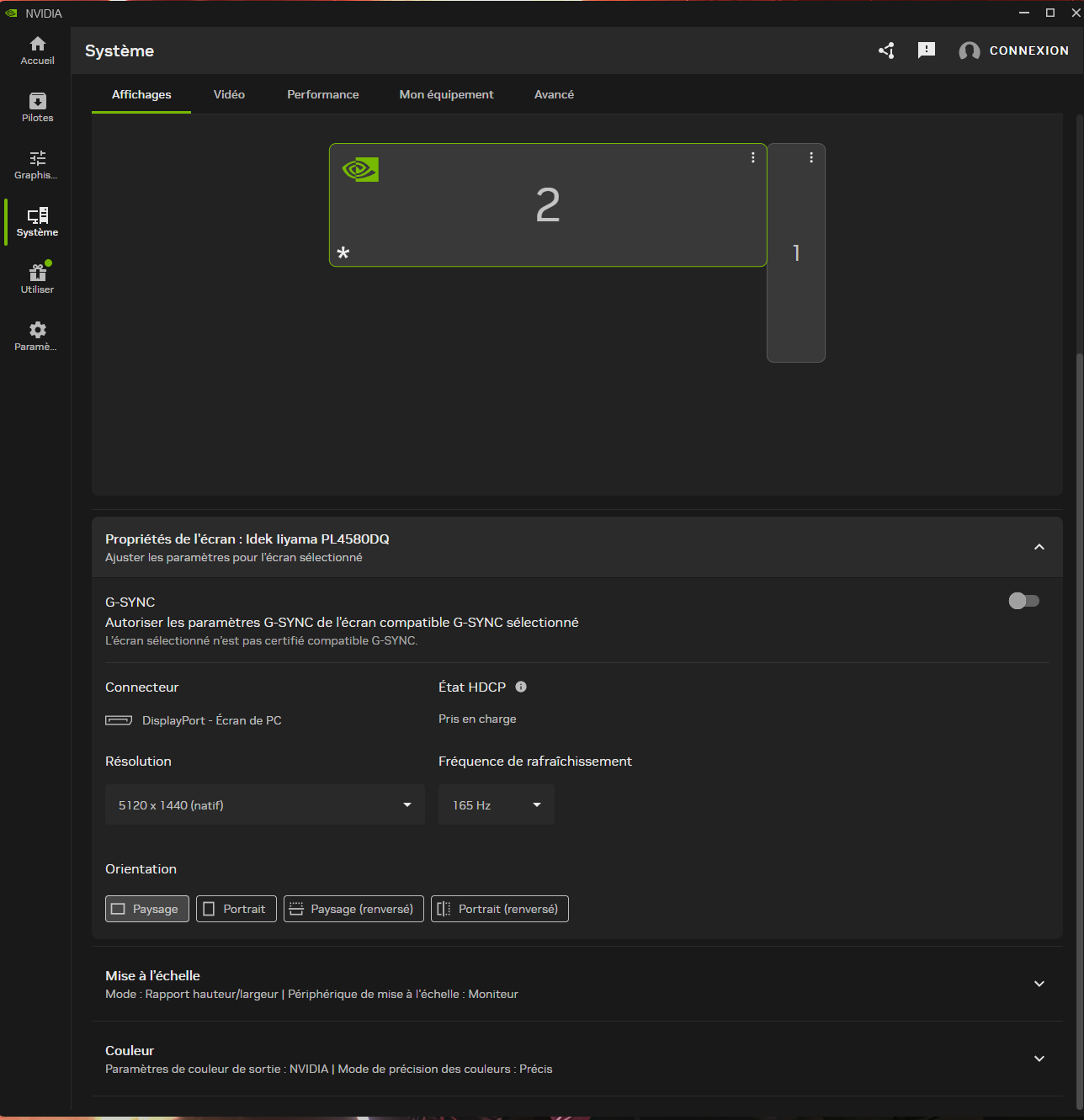This screenshot has height=1120, width=1084.
Task: Show the HDCP status info tooltip icon
Action: pyautogui.click(x=520, y=687)
